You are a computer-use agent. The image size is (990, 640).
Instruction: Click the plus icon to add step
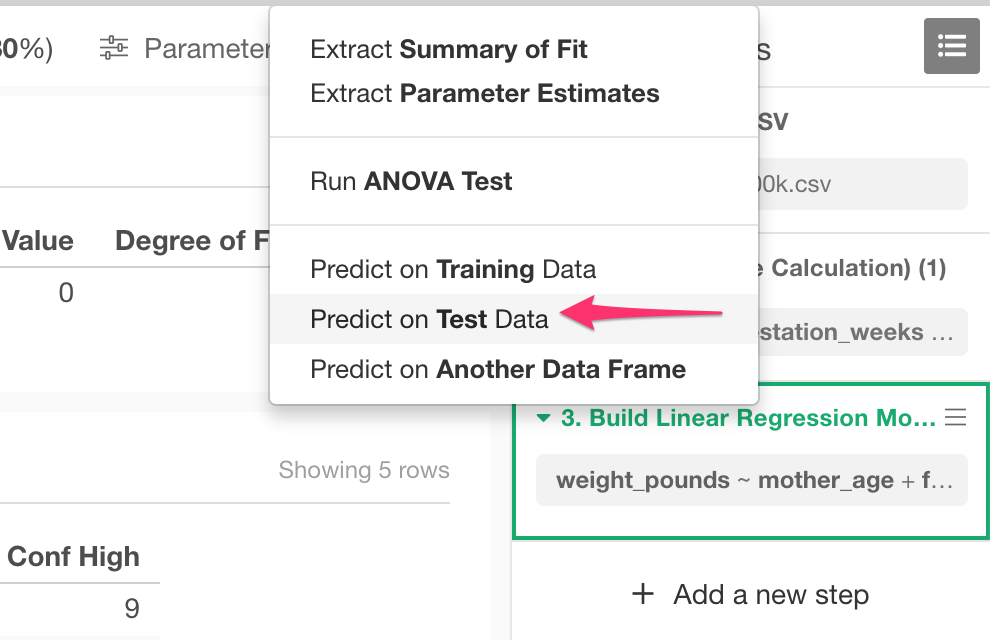(643, 594)
